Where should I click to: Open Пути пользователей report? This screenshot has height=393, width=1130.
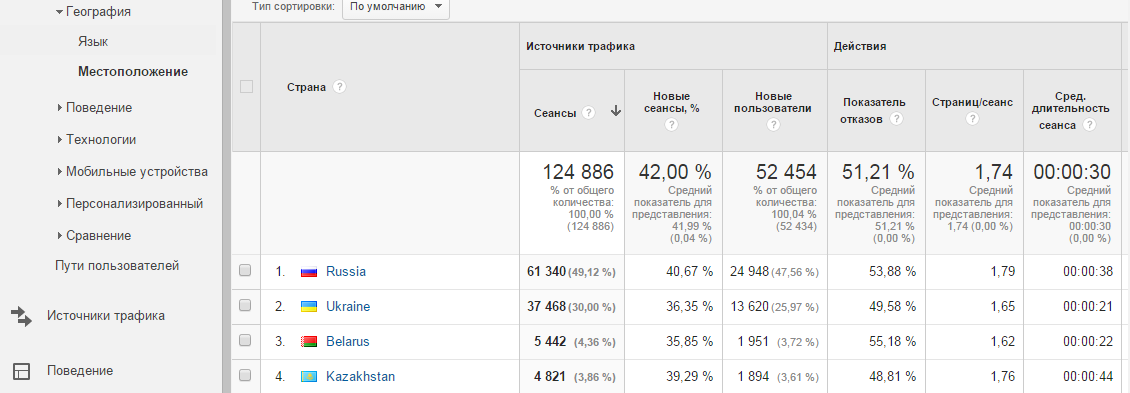[117, 265]
